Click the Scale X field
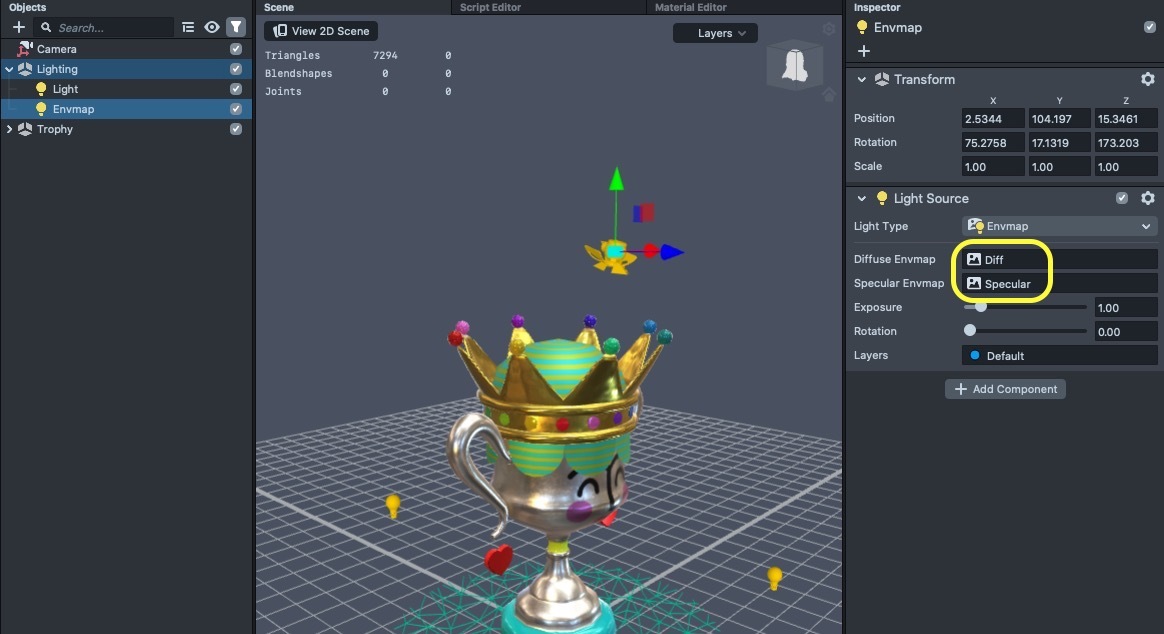Viewport: 1164px width, 634px height. [993, 167]
